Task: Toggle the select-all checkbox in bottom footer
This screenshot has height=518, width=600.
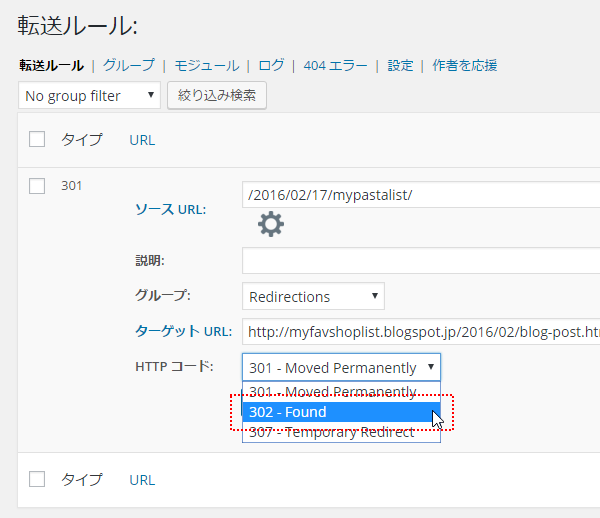Action: (x=37, y=479)
